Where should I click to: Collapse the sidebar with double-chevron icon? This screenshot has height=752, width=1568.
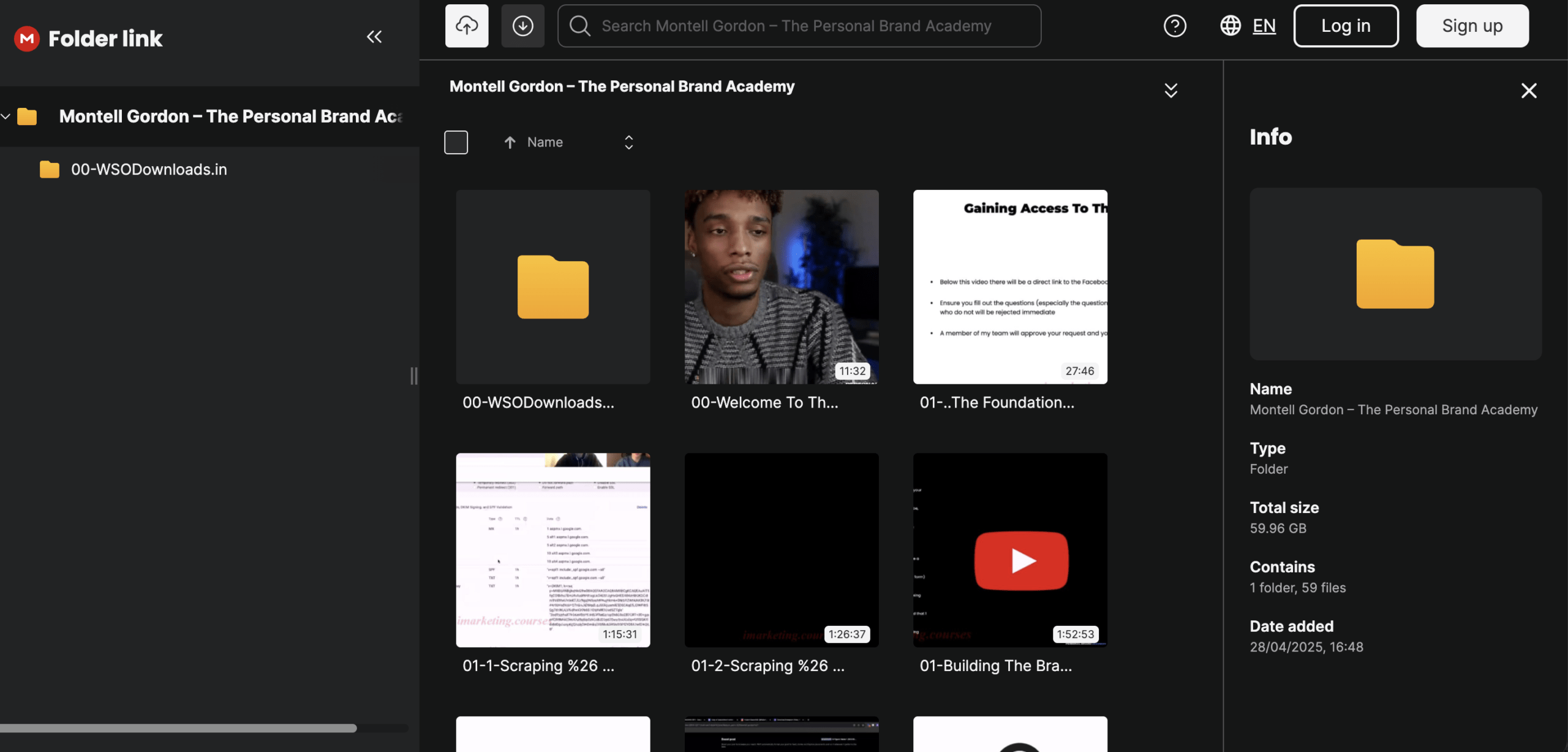pyautogui.click(x=374, y=37)
